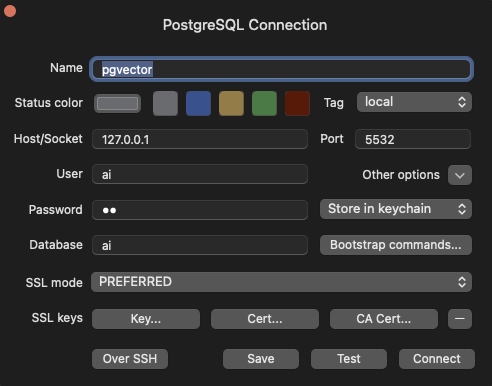This screenshot has width=492, height=386.
Task: Open Bootstrap commands dialog
Action: pos(396,245)
